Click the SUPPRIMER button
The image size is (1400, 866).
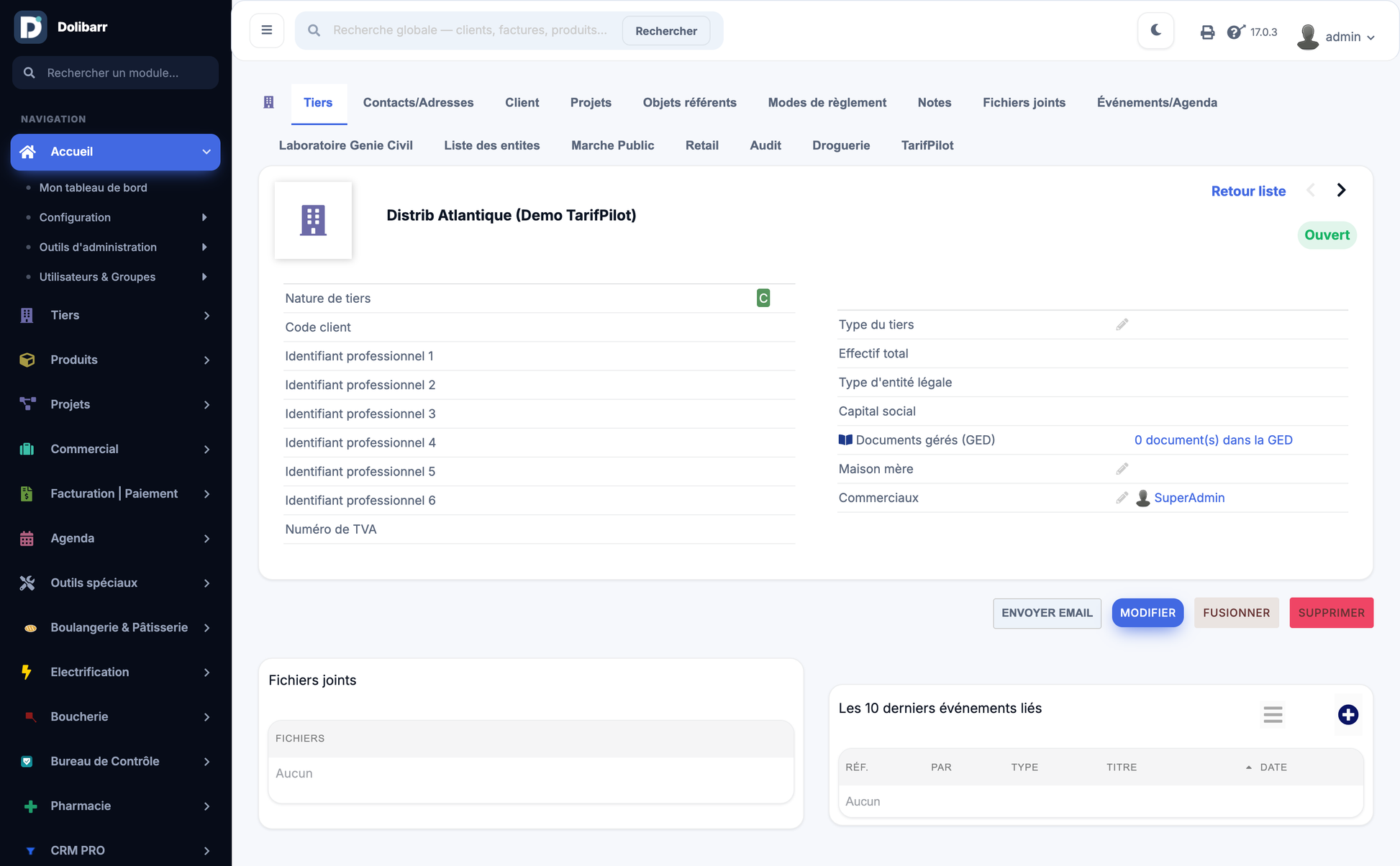click(x=1331, y=613)
